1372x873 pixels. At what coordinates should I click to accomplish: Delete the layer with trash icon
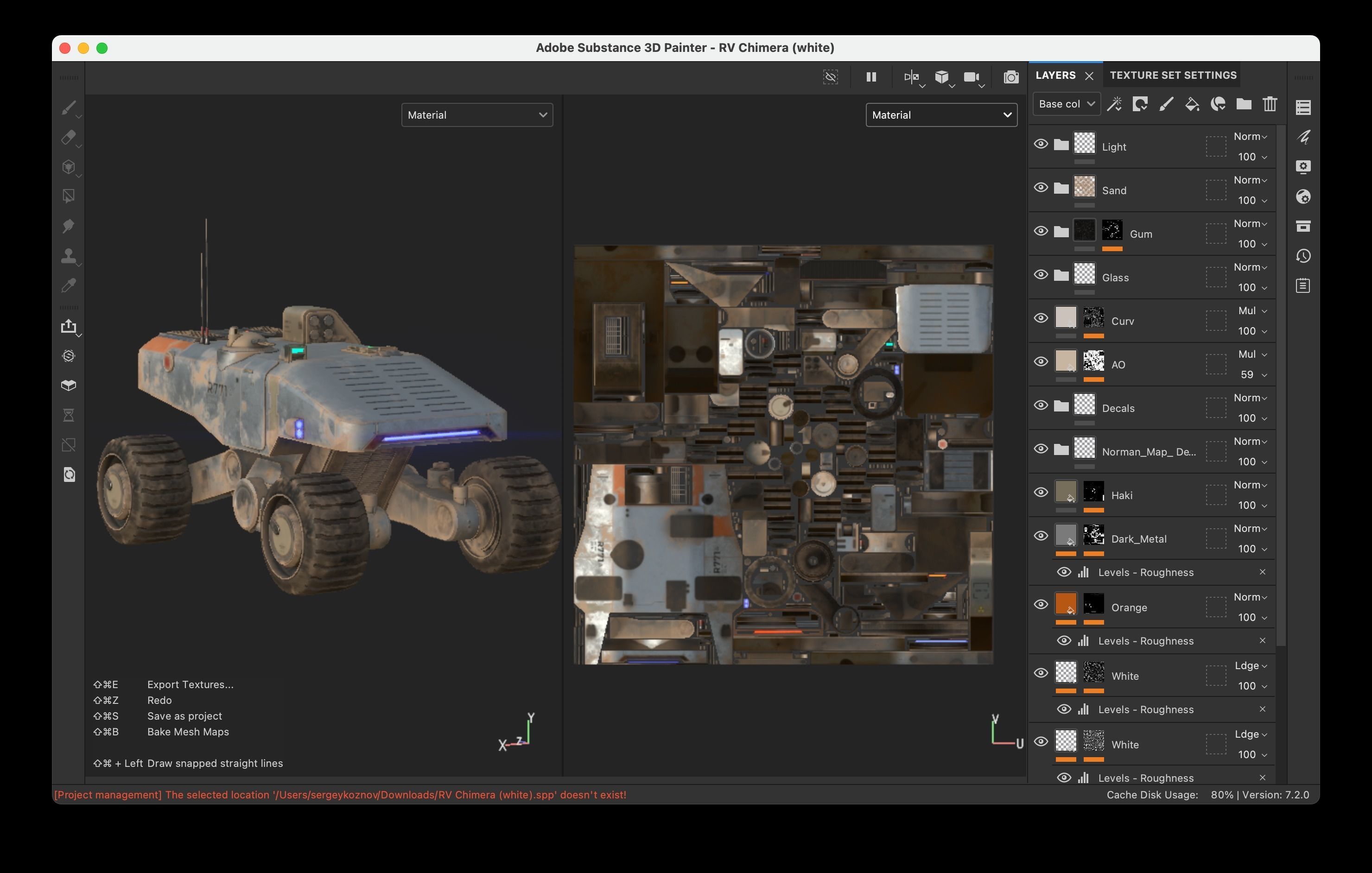(1270, 104)
